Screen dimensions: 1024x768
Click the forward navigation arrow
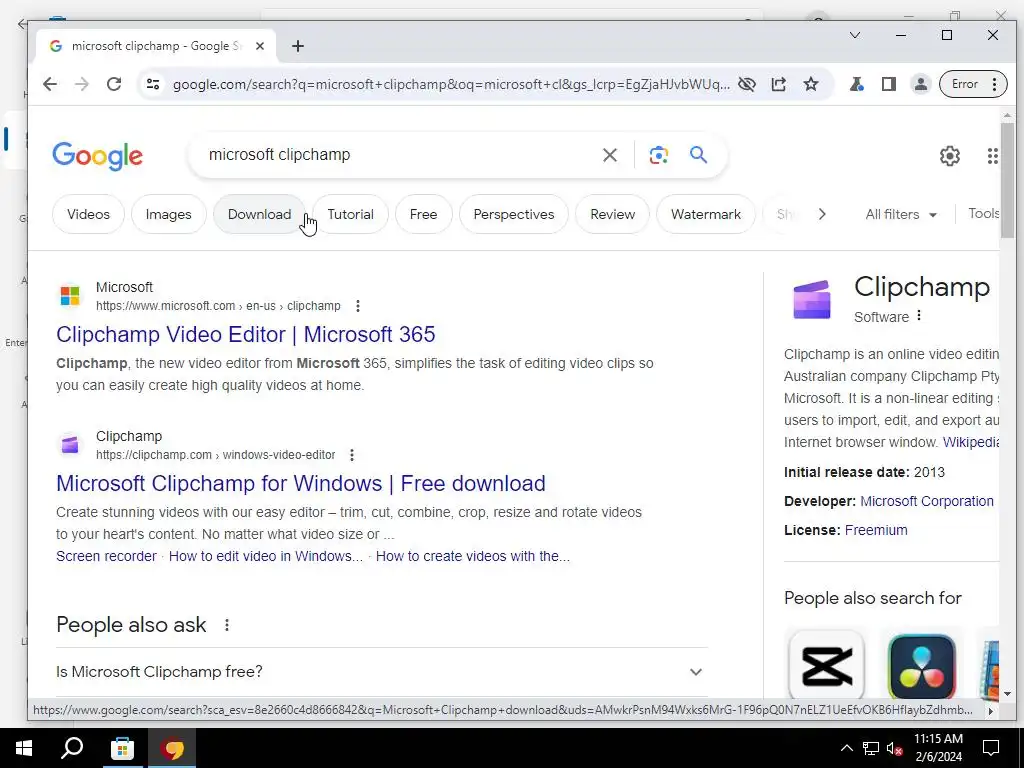82,84
